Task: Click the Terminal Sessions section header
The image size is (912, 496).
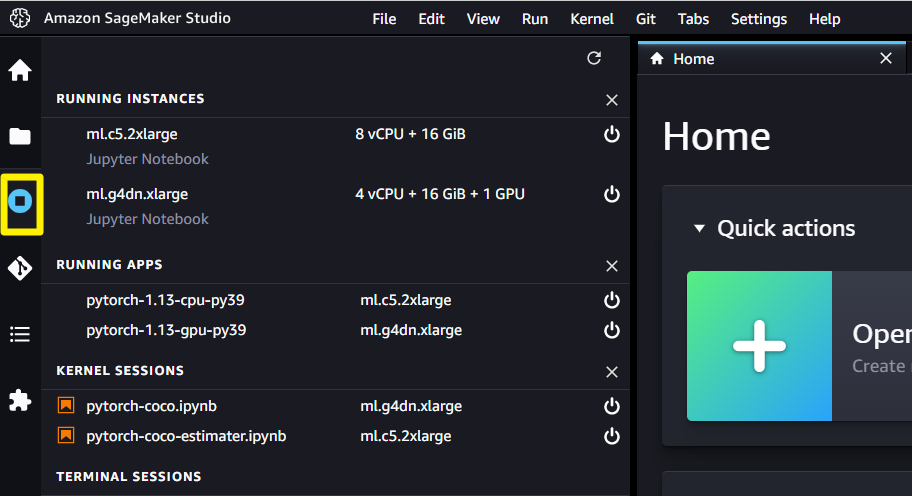Action: [x=129, y=476]
